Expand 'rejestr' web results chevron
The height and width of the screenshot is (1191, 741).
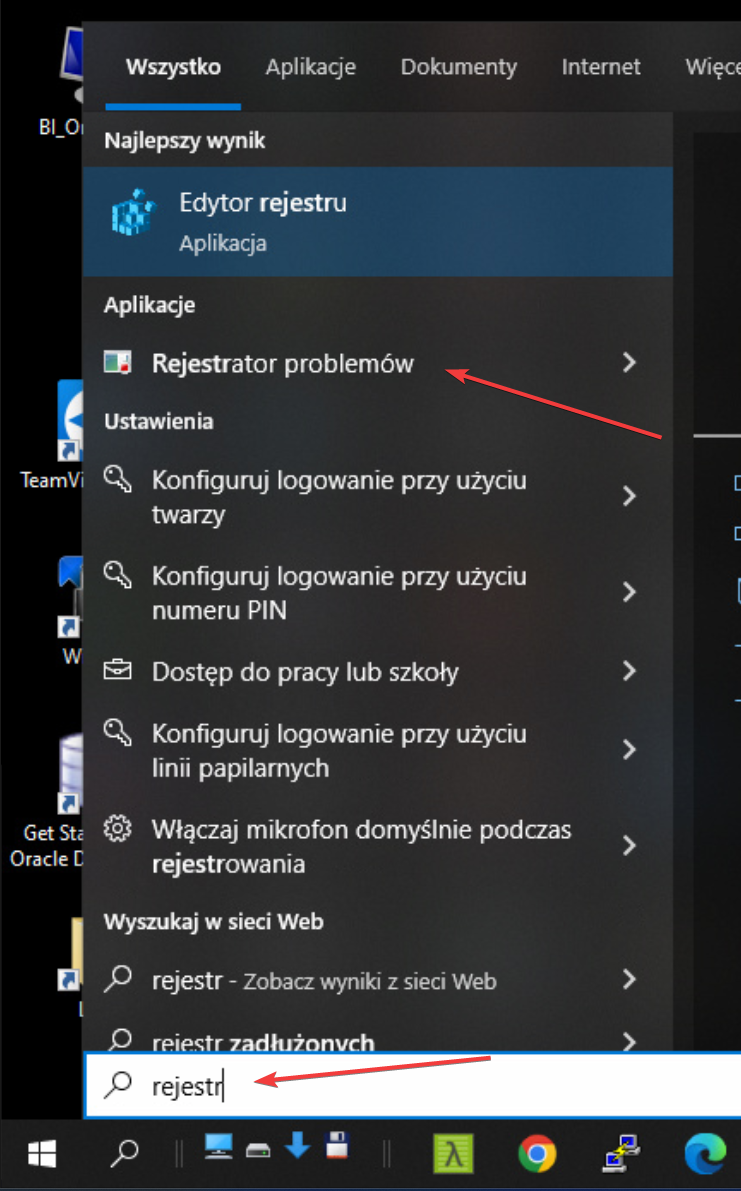coord(629,979)
